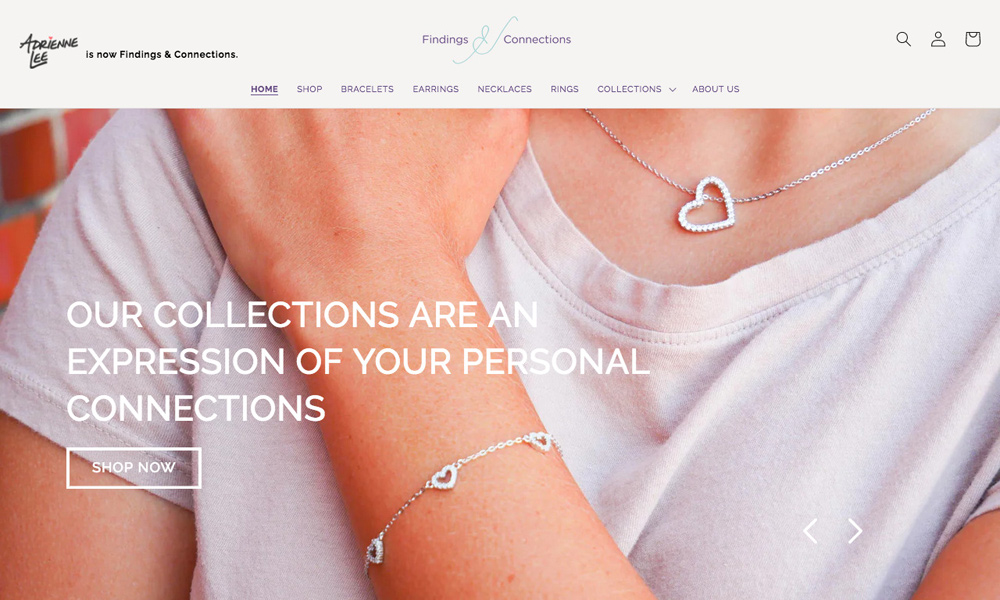This screenshot has height=600, width=1000.
Task: Open the Bracelets category
Action: pos(367,89)
